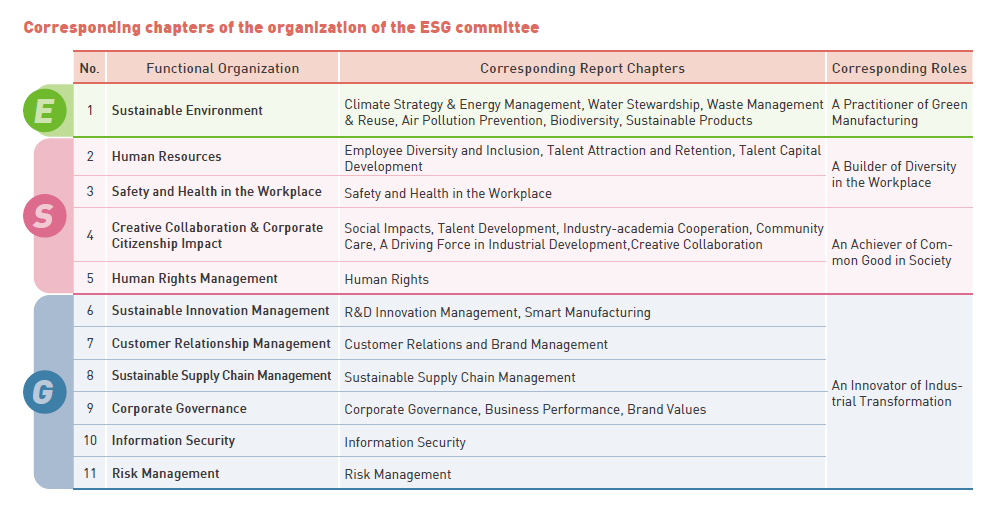Select the 'Information Security' organization label
This screenshot has height=514, width=1000.
point(173,441)
